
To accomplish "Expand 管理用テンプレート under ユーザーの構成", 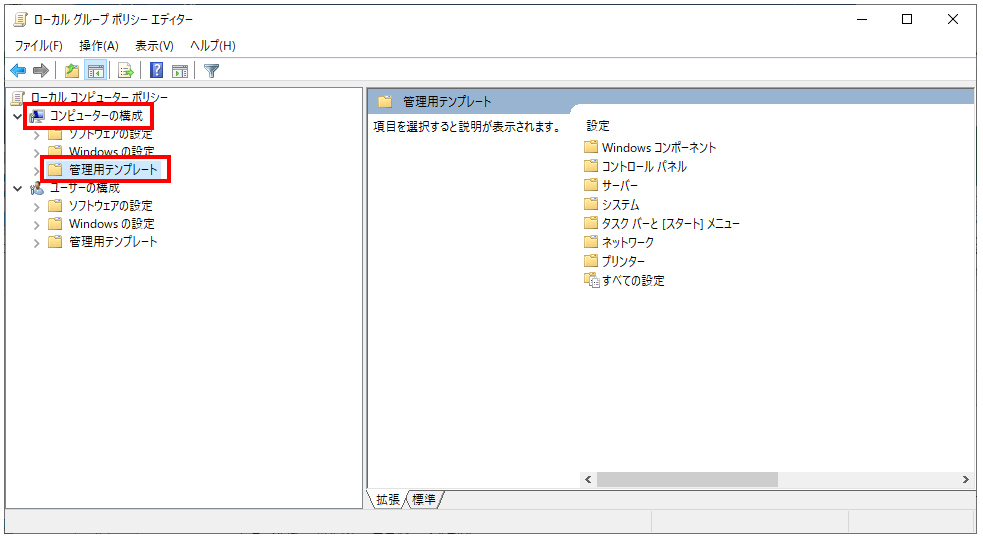I will [x=36, y=243].
